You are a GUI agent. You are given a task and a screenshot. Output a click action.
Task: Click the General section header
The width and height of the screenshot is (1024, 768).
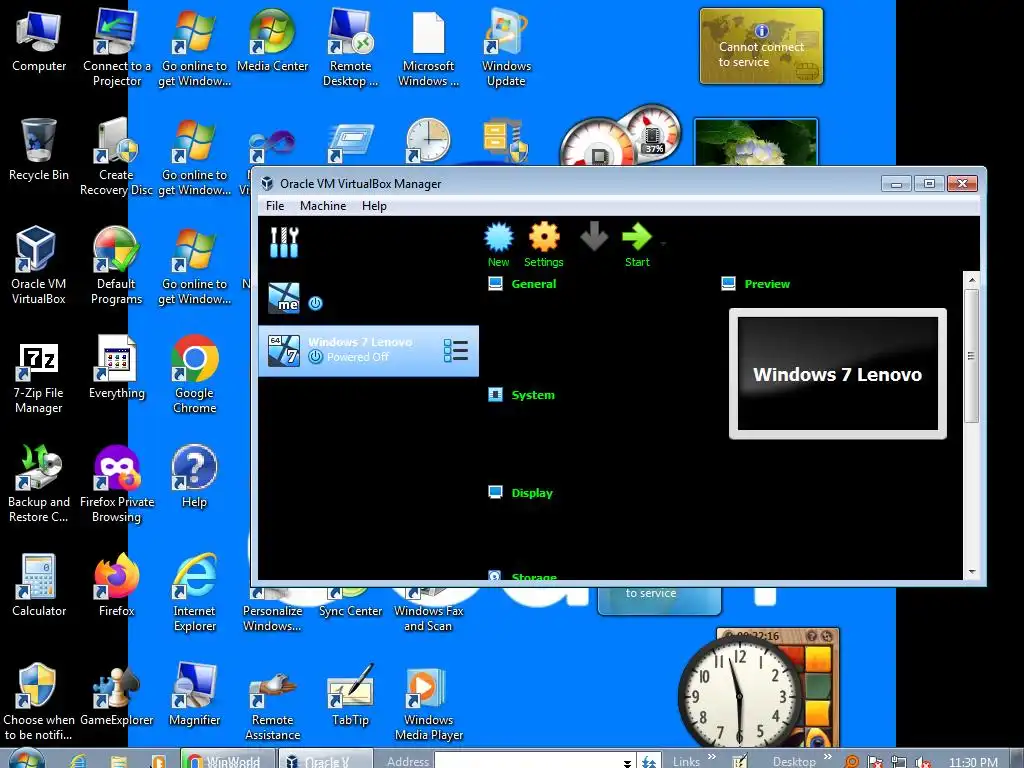tap(534, 284)
